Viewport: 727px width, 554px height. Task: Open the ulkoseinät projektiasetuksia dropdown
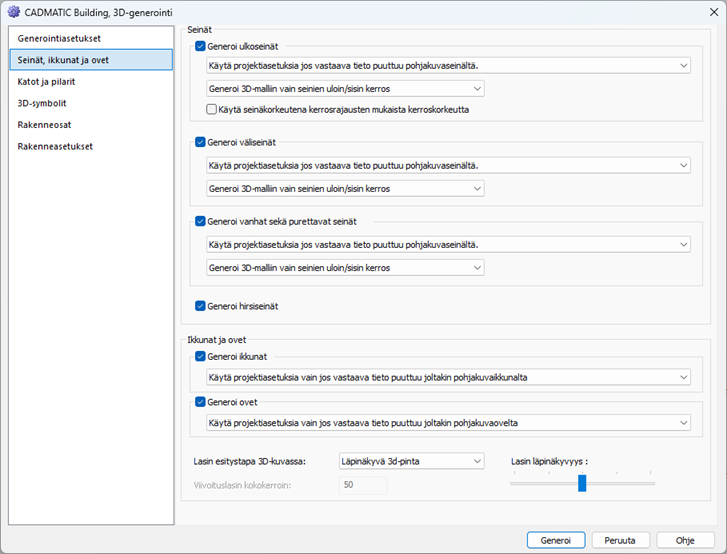coord(446,66)
